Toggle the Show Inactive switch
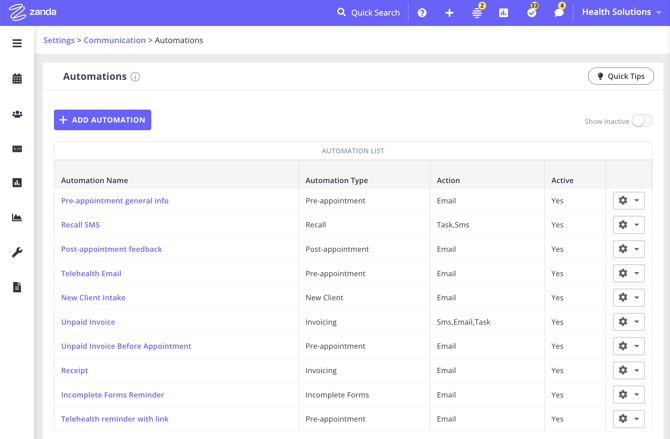670x439 pixels. [641, 121]
